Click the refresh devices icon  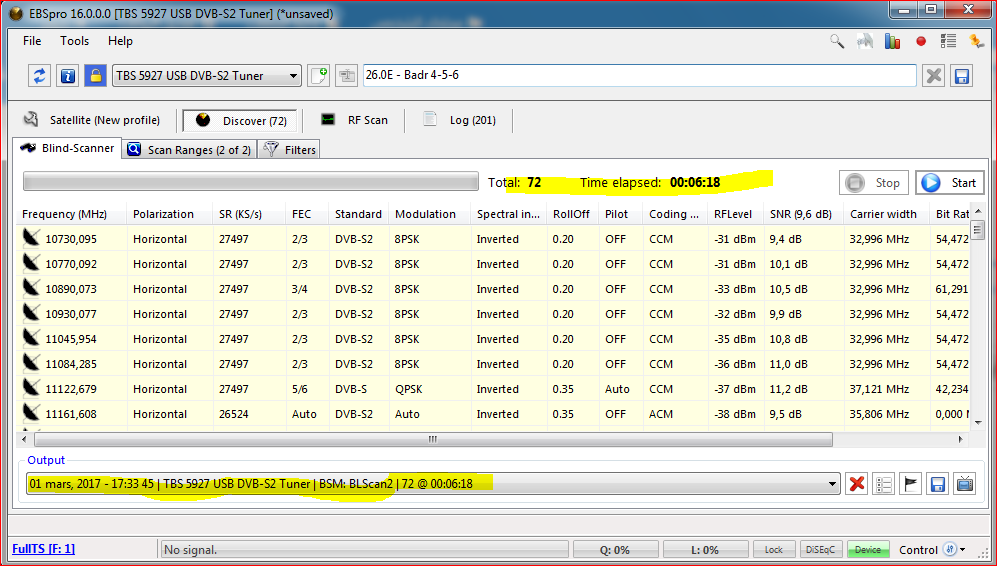(40, 76)
